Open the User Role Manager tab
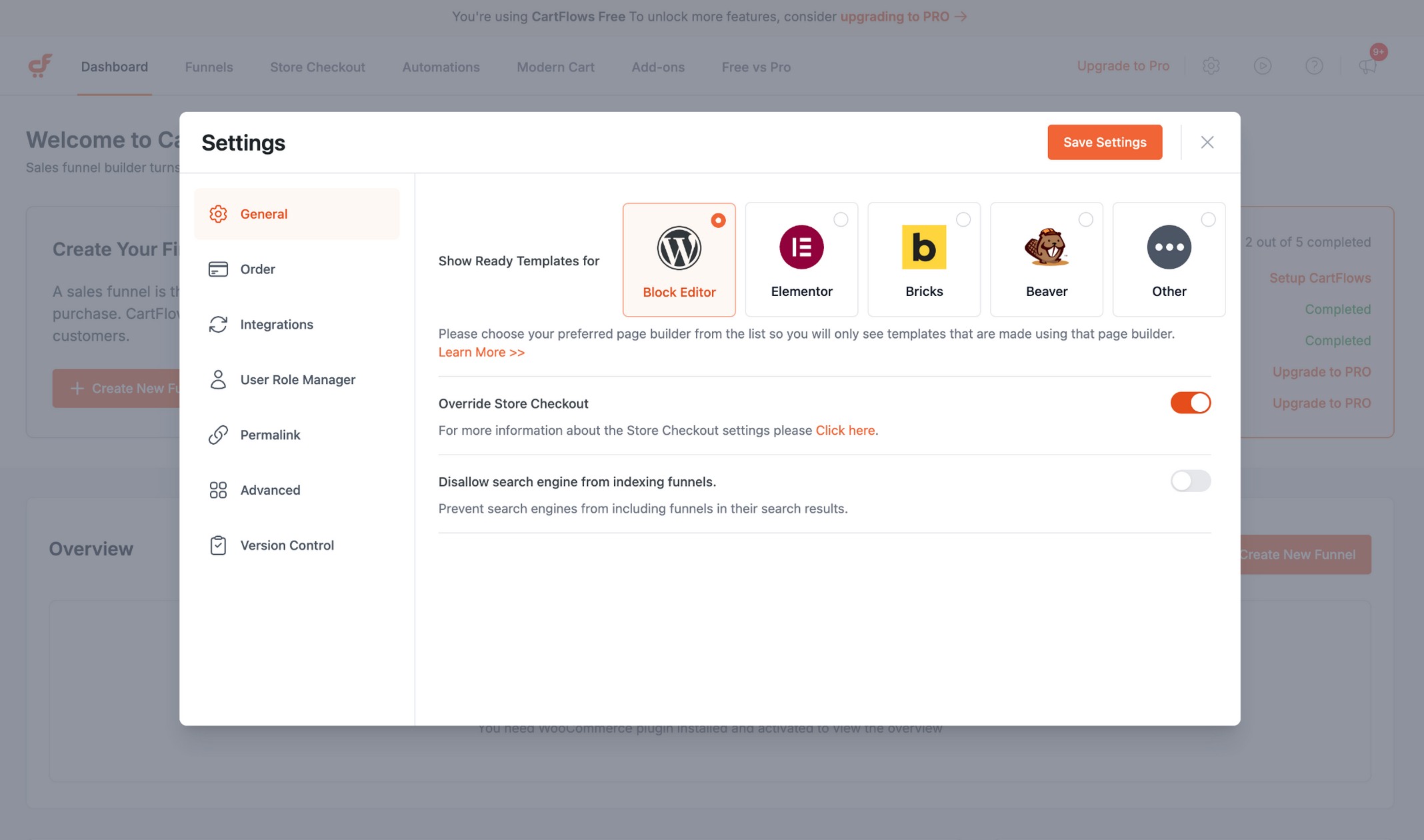1424x840 pixels. (297, 380)
